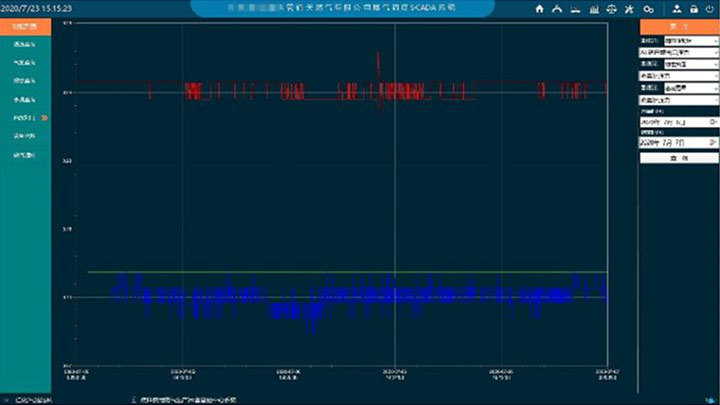Open the line trend icon in the top bar
This screenshot has height=405, width=720.
575,9
